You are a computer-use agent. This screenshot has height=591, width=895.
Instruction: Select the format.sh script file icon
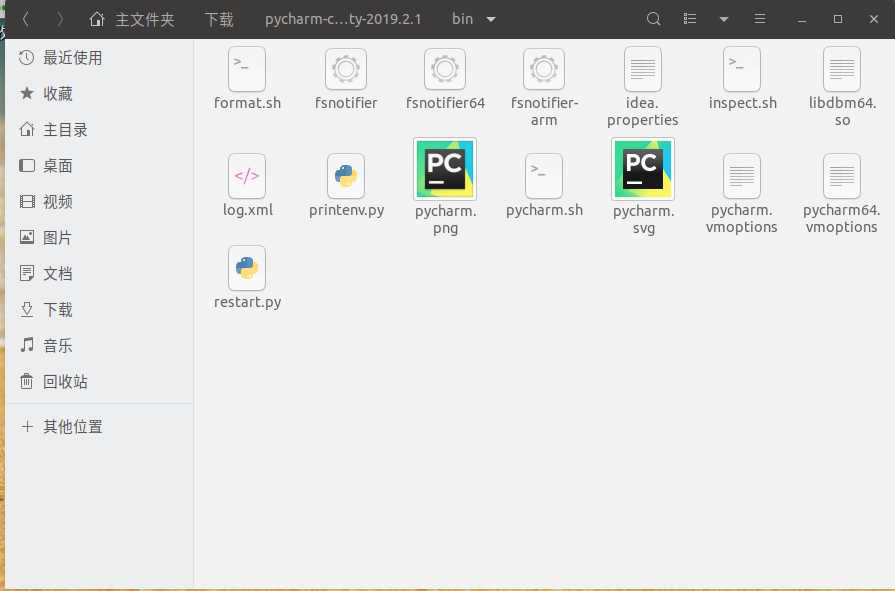click(247, 69)
